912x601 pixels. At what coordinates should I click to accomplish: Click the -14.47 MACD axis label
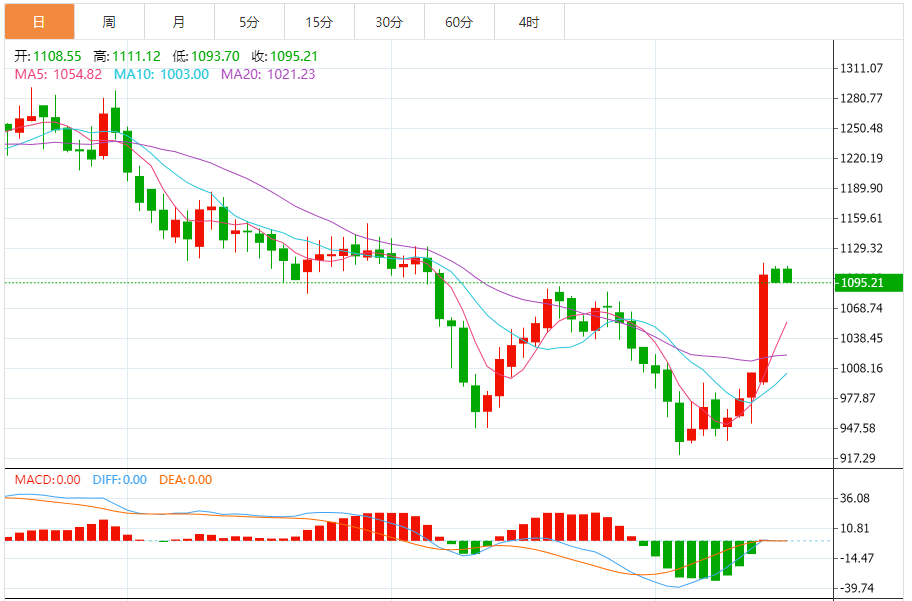[x=856, y=559]
